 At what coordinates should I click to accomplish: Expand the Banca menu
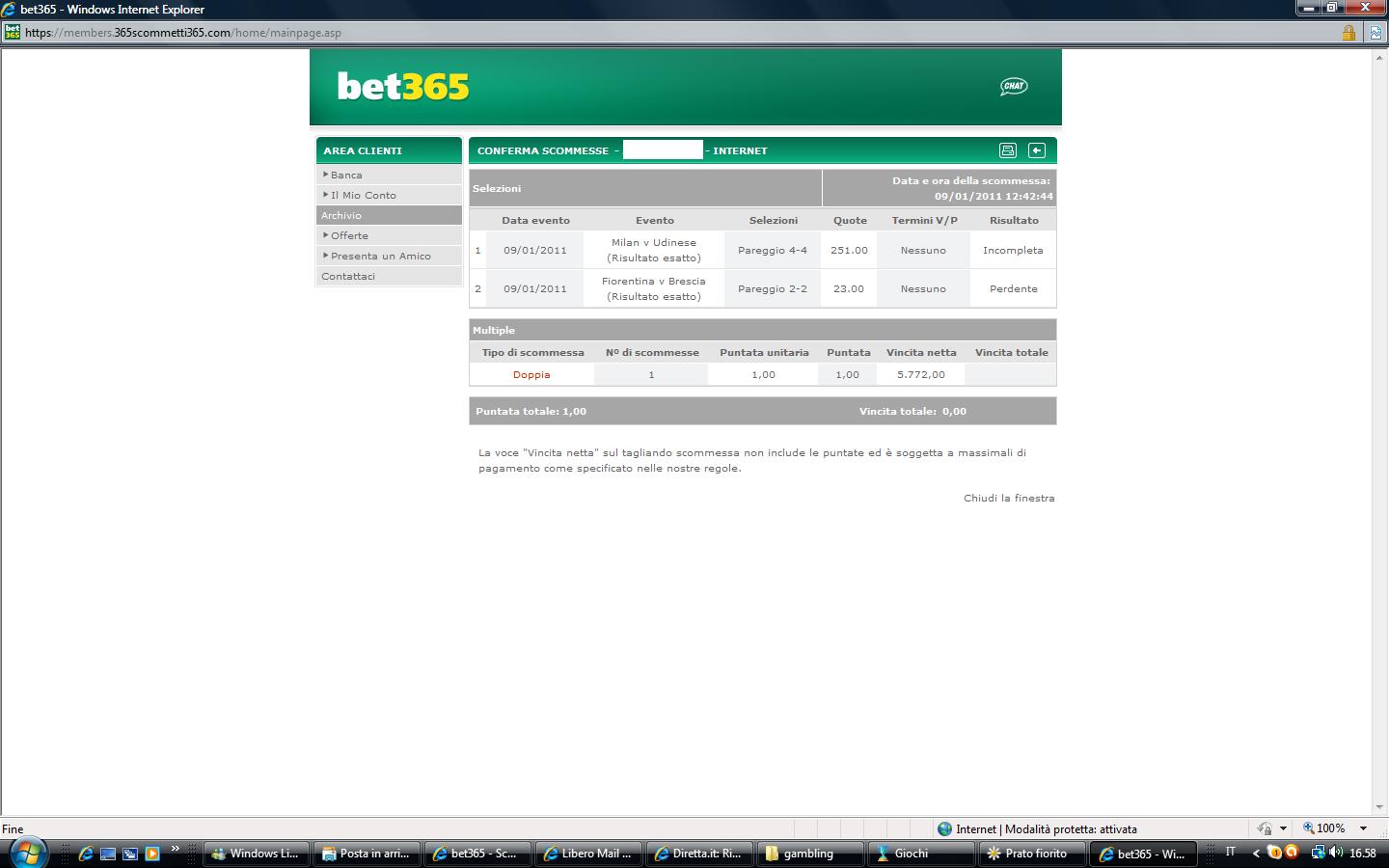pos(389,175)
